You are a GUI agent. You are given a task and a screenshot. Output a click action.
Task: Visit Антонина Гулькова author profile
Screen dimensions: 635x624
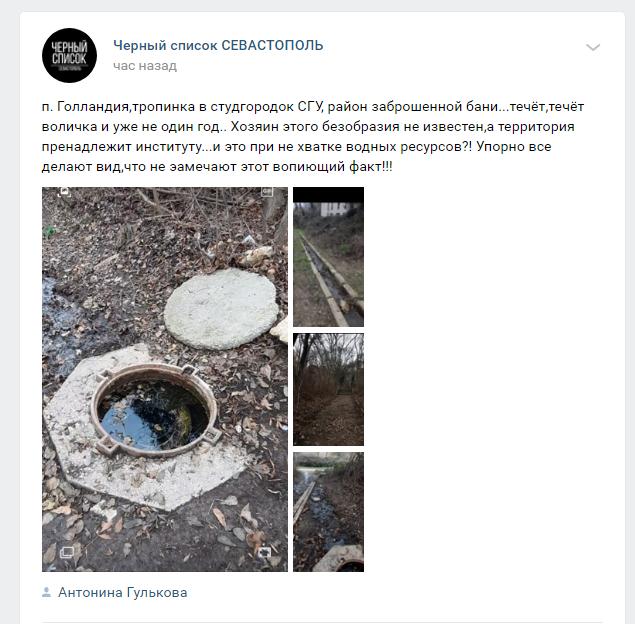pos(122,592)
